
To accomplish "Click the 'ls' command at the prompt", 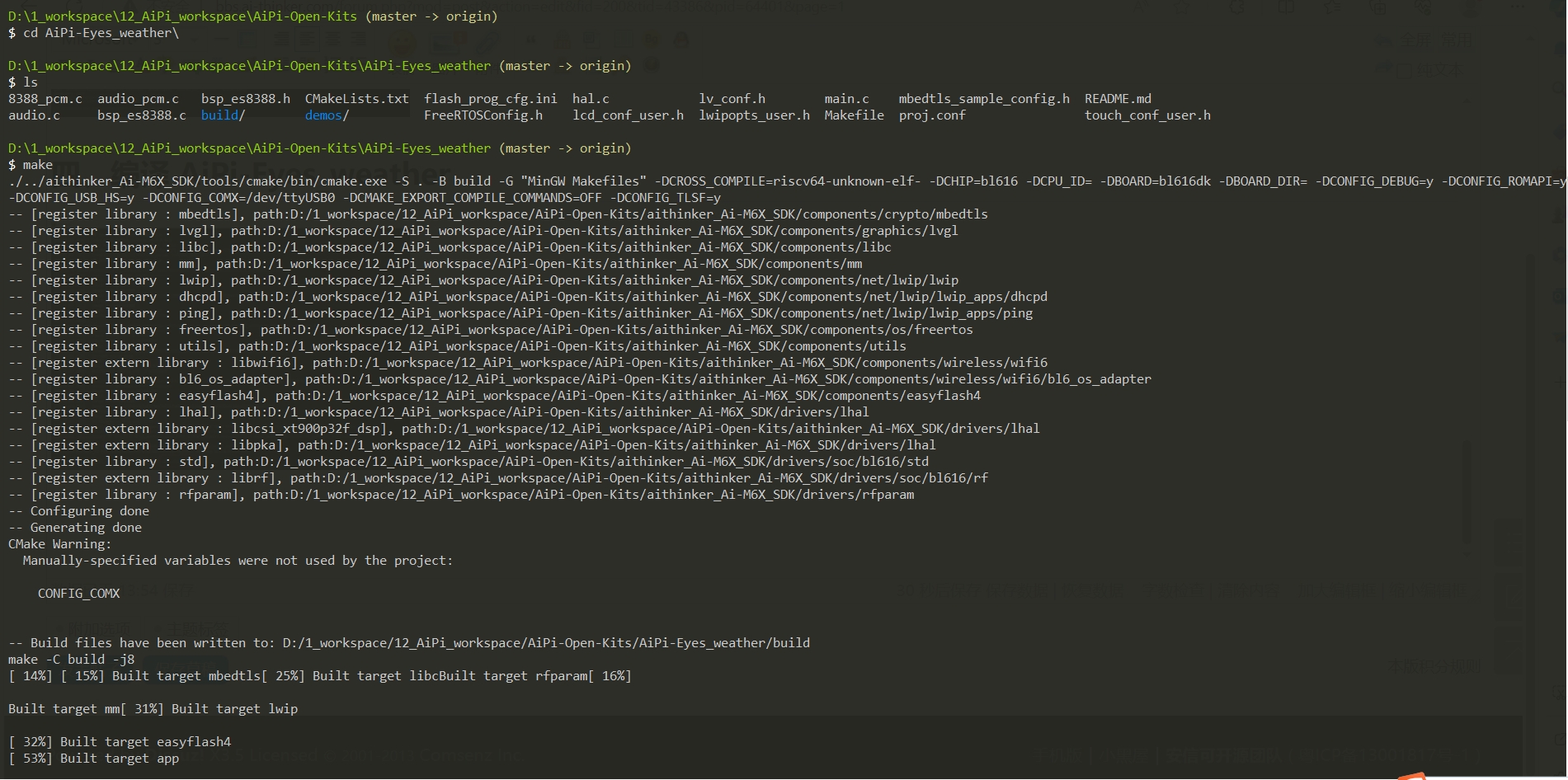I will click(x=31, y=82).
